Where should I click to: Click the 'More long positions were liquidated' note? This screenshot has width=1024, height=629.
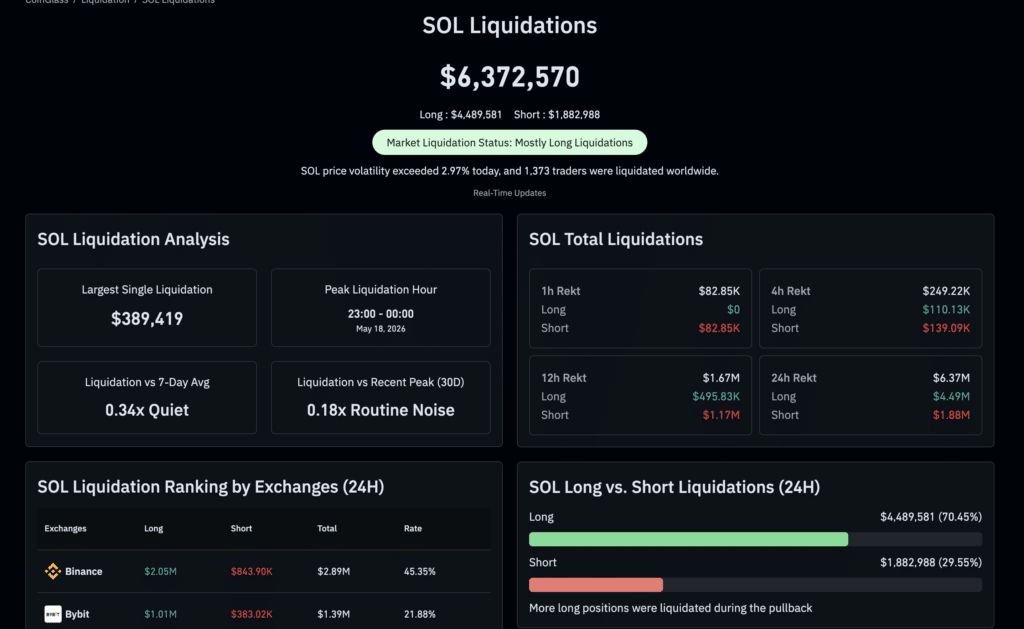click(671, 608)
